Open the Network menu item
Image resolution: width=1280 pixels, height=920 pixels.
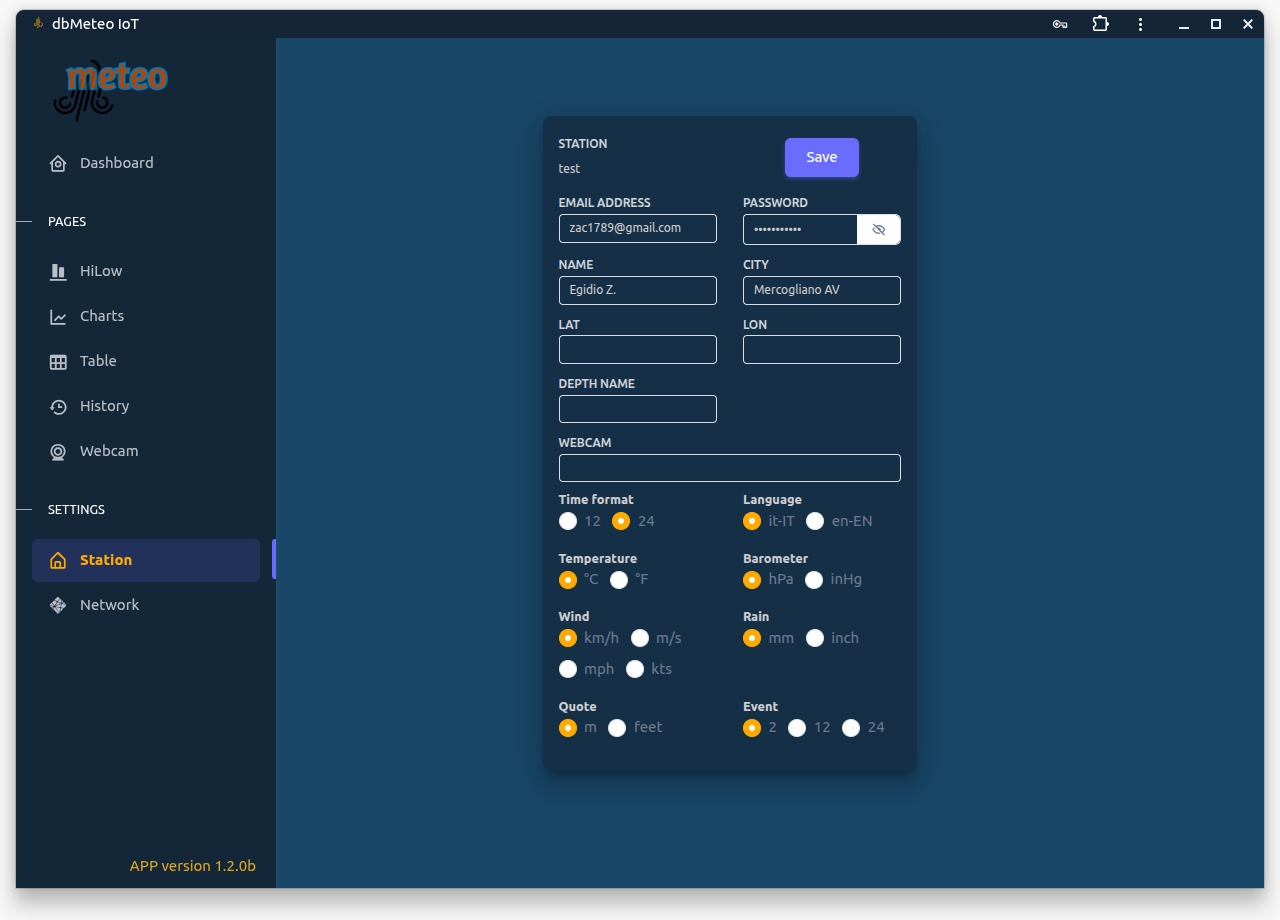tap(109, 606)
